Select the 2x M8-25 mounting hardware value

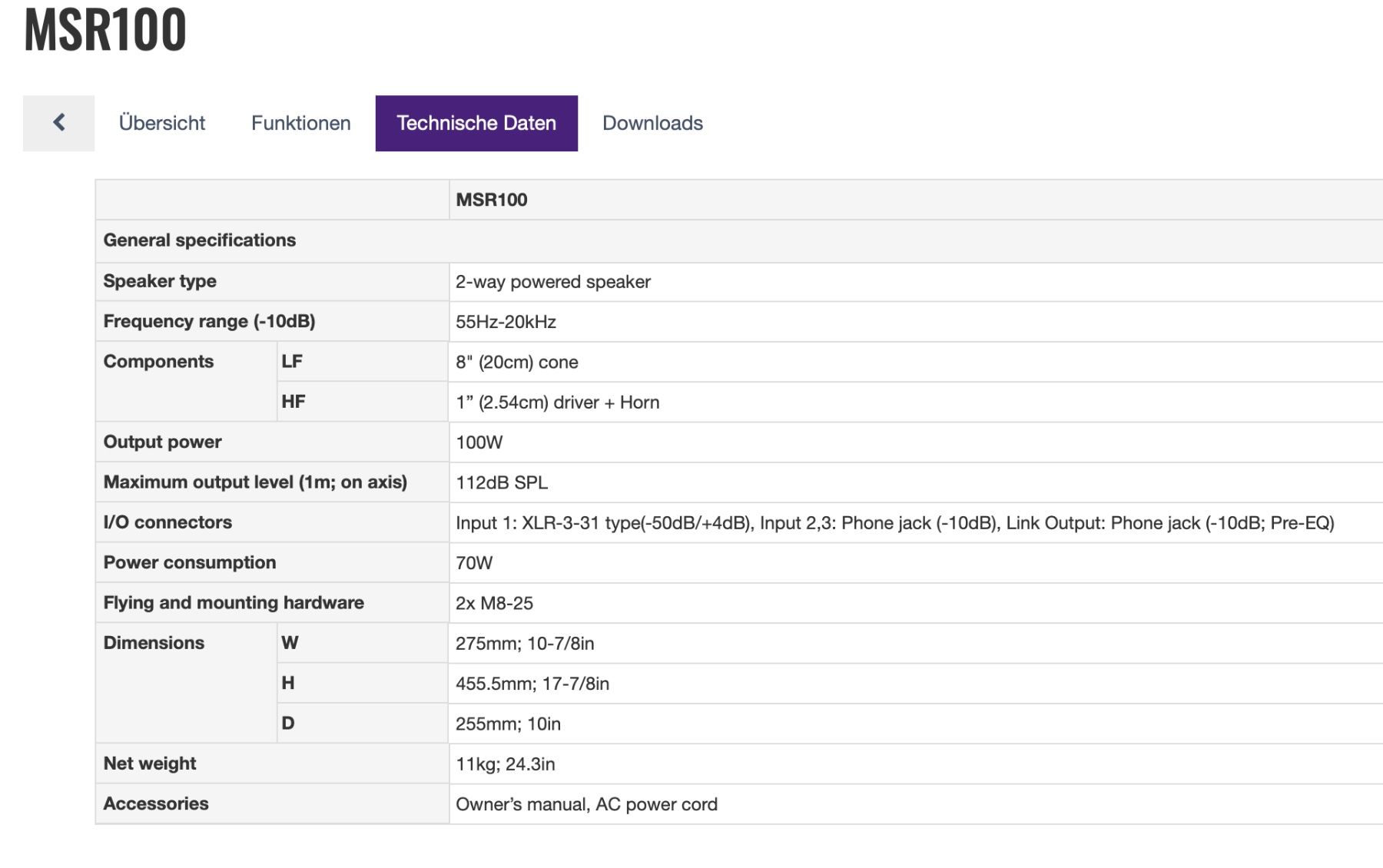(x=494, y=603)
